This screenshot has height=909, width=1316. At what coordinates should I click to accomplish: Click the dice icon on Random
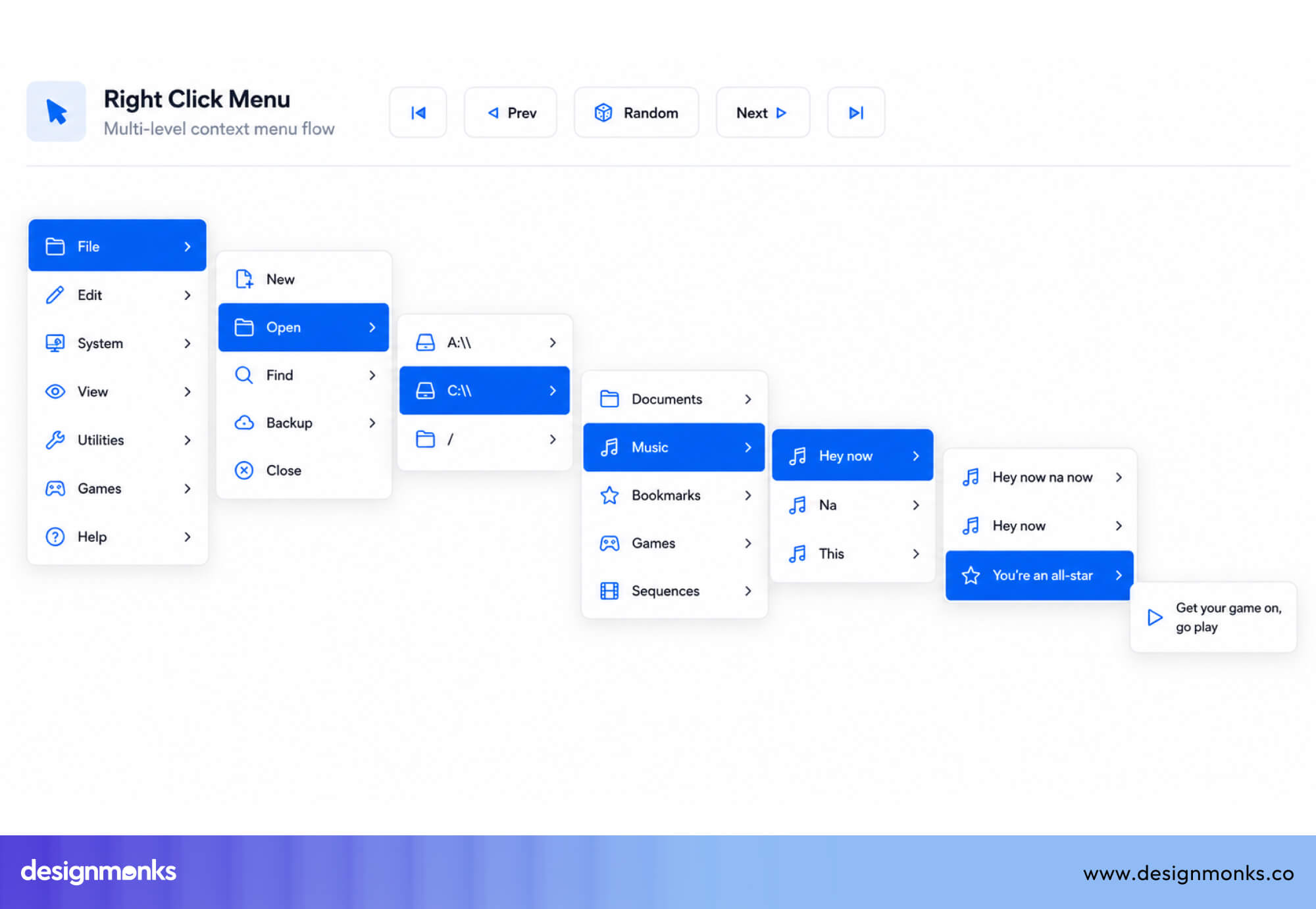click(603, 112)
